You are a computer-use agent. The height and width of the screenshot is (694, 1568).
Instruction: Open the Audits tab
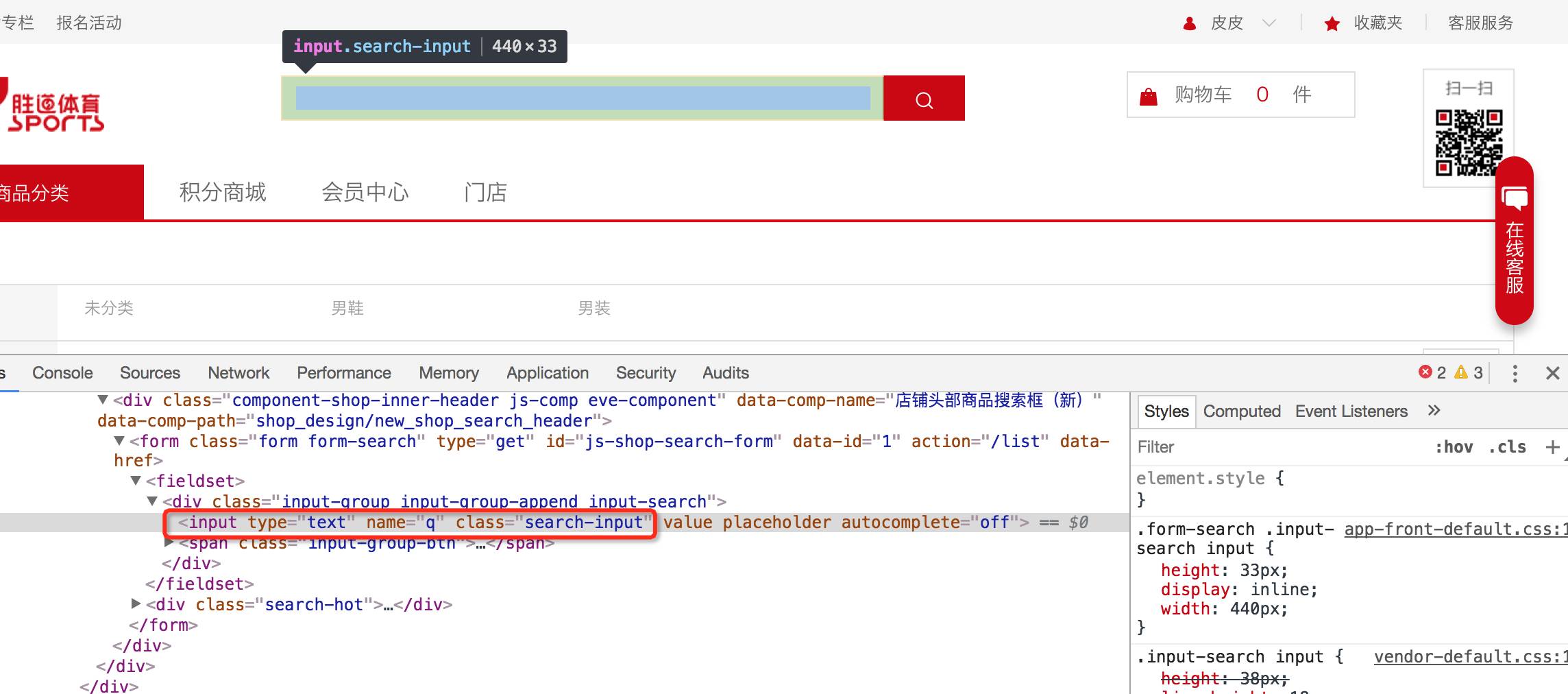tap(726, 373)
